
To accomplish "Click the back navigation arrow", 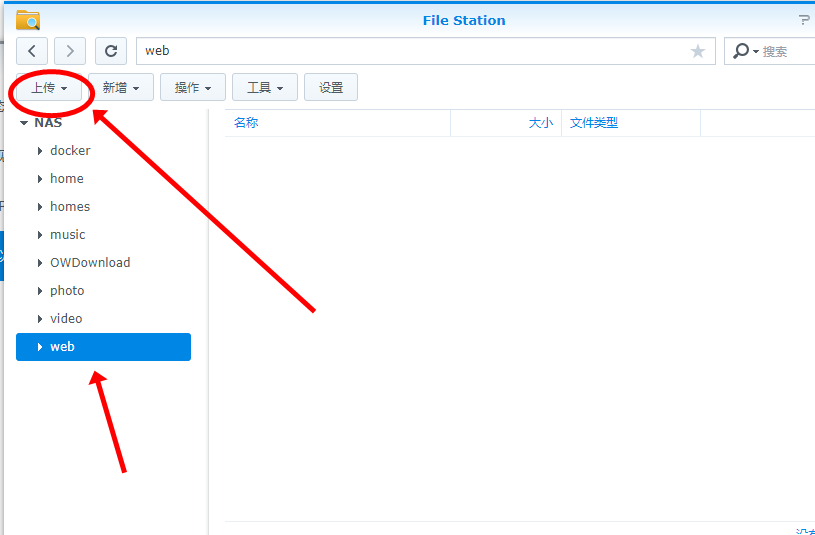I will click(33, 51).
